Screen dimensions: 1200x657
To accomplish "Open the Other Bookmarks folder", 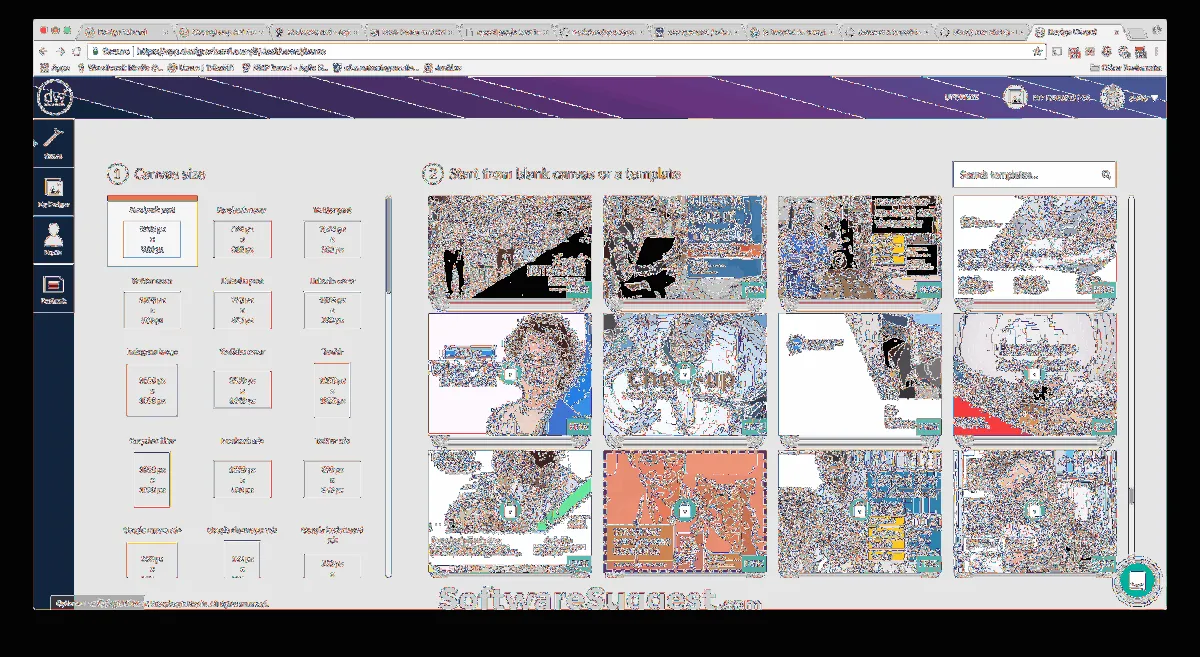I will (x=1125, y=68).
